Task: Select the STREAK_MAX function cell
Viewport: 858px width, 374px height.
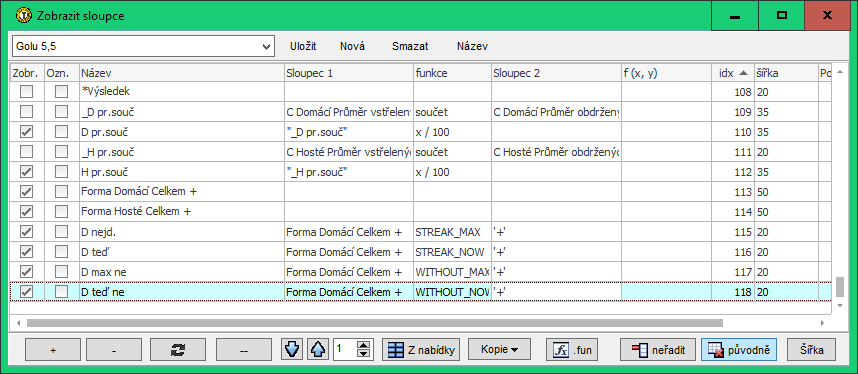Action: [452, 232]
